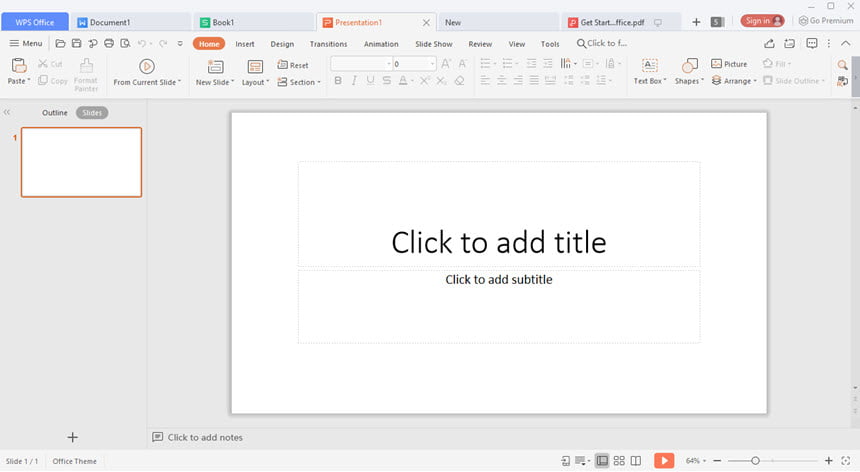Open the Section dropdown
860x472 pixels.
299,82
